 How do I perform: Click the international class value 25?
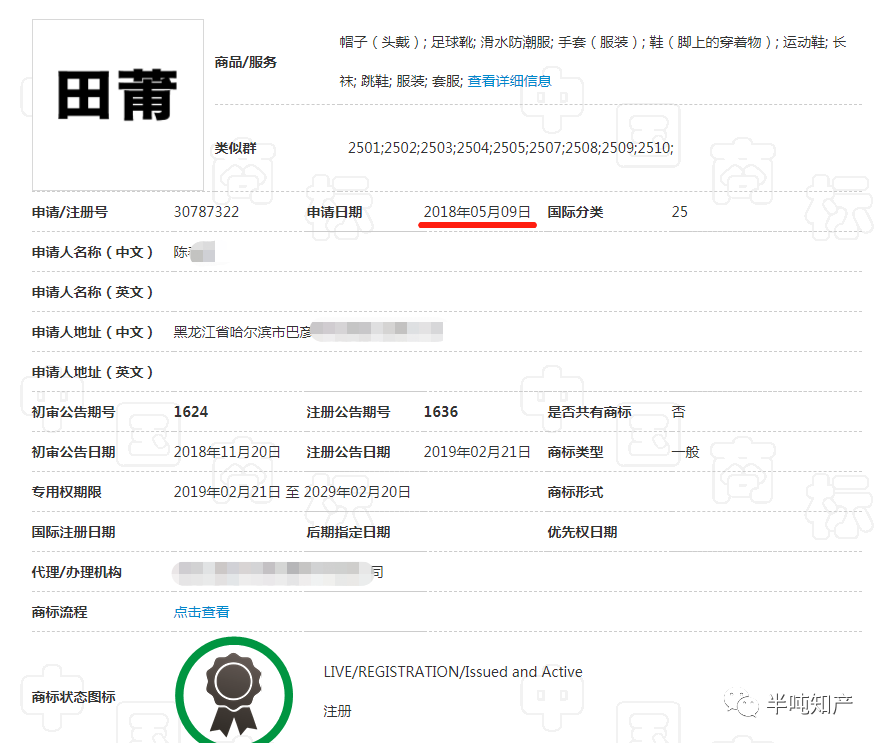(x=680, y=212)
